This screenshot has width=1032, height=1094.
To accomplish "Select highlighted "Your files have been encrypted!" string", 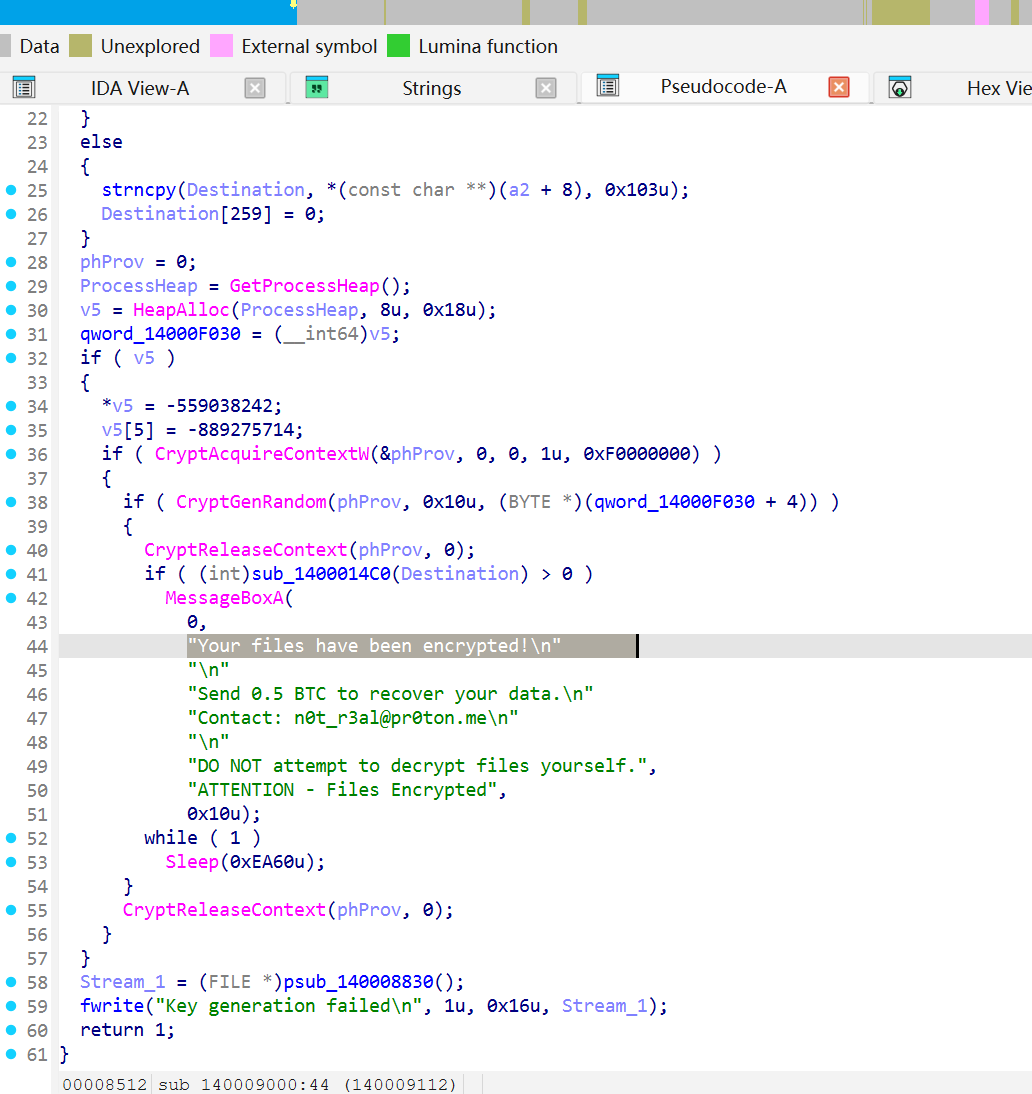I will [x=374, y=646].
